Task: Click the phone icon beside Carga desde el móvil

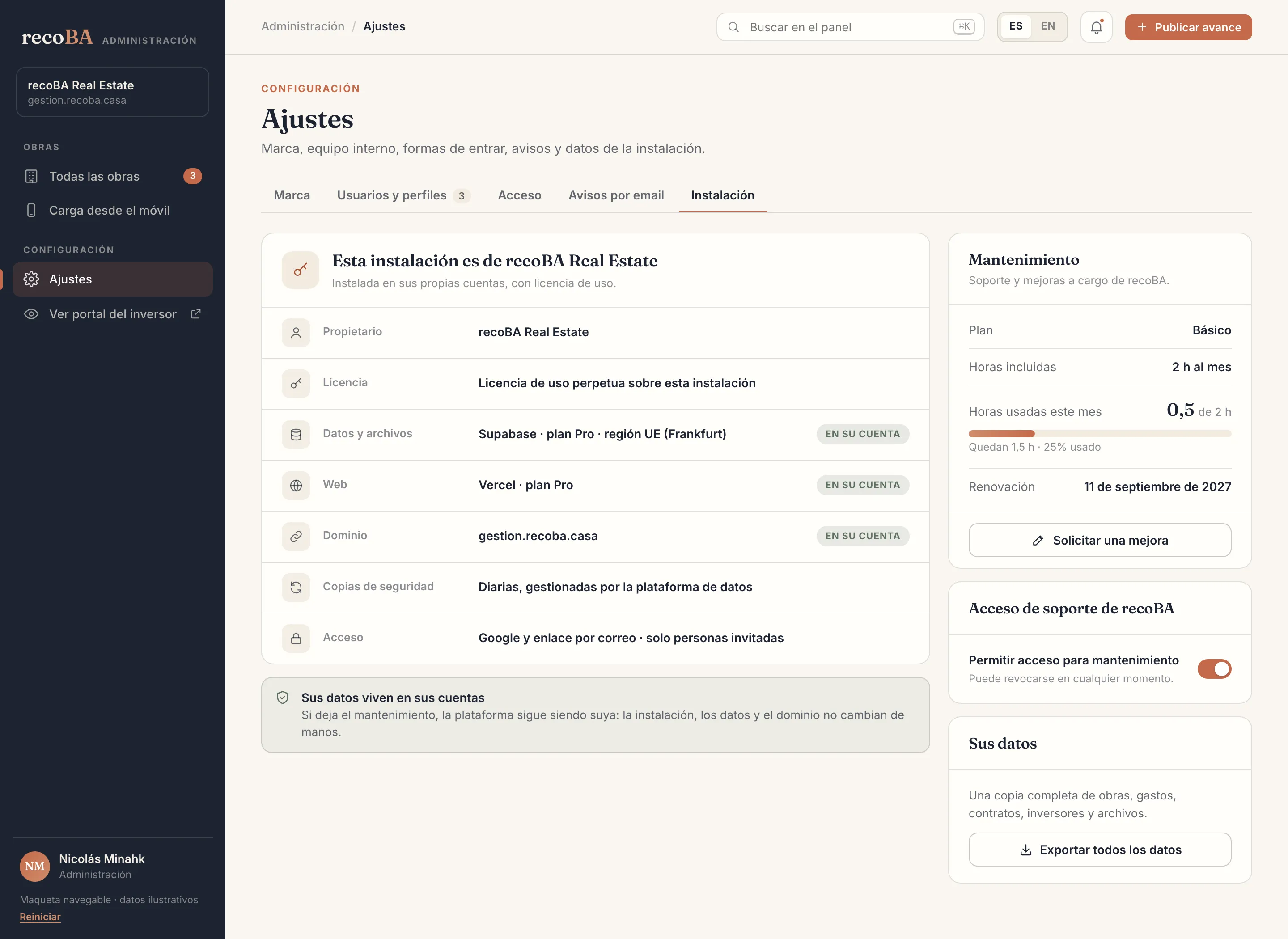Action: (x=31, y=210)
